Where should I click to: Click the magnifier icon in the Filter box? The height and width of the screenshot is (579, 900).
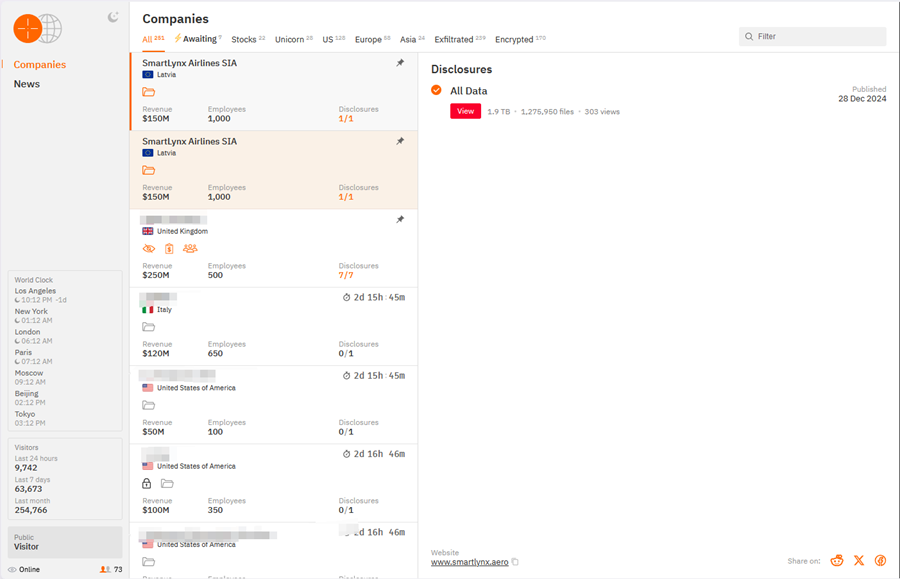(x=749, y=37)
